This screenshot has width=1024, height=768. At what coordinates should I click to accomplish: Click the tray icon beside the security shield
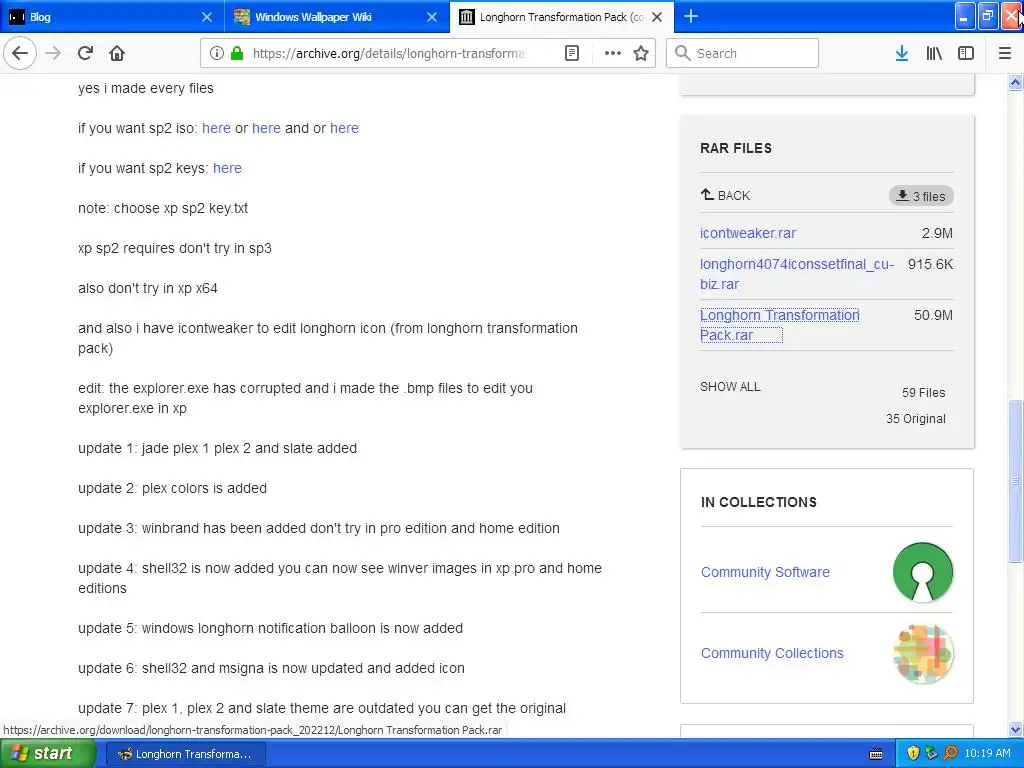point(931,754)
